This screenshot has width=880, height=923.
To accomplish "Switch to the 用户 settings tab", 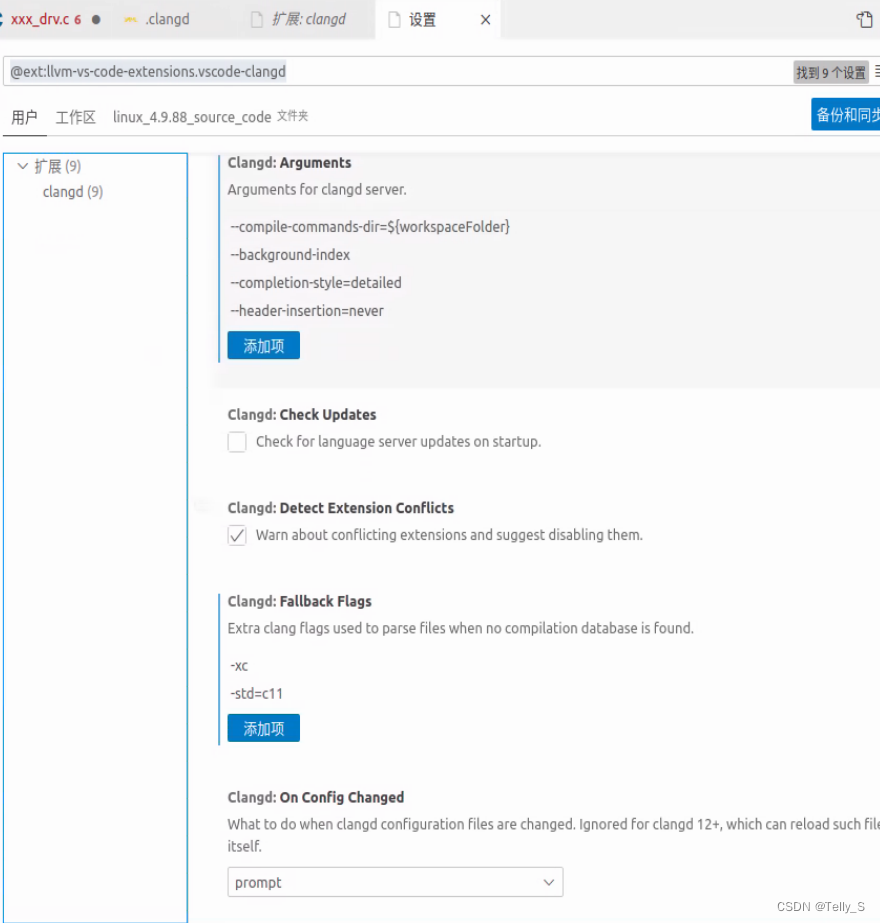I will coord(24,116).
